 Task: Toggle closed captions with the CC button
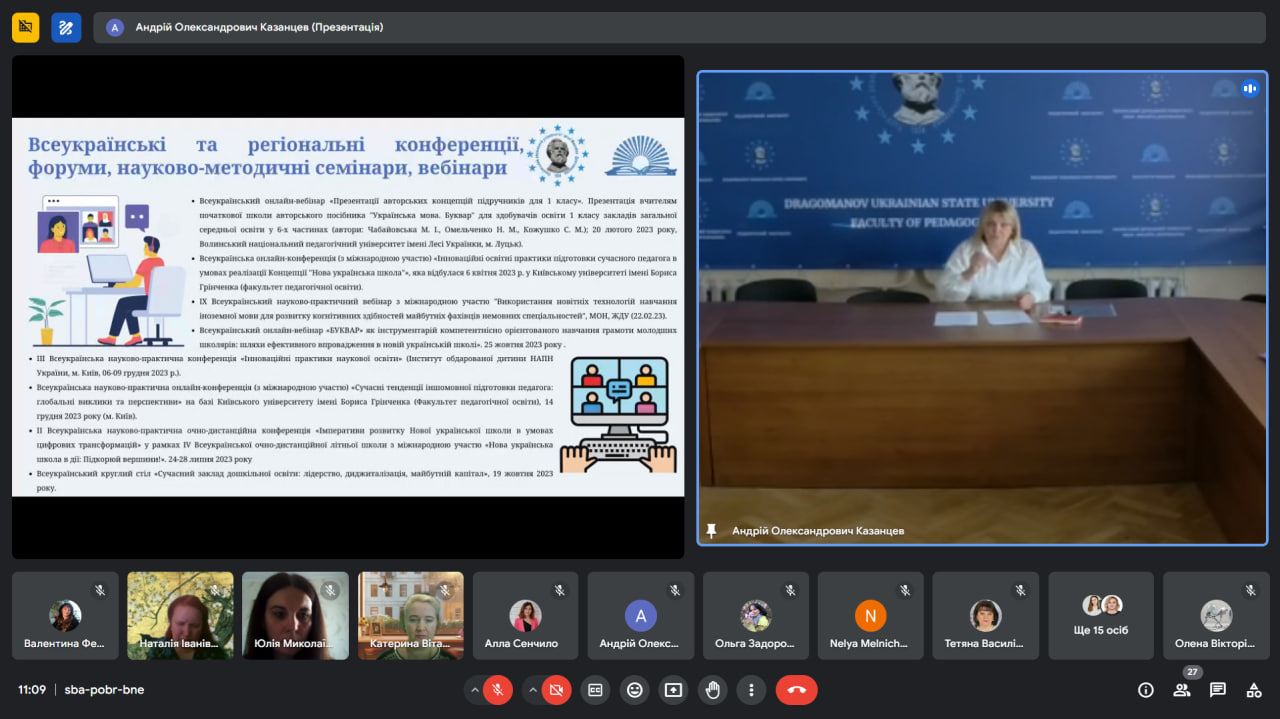595,690
